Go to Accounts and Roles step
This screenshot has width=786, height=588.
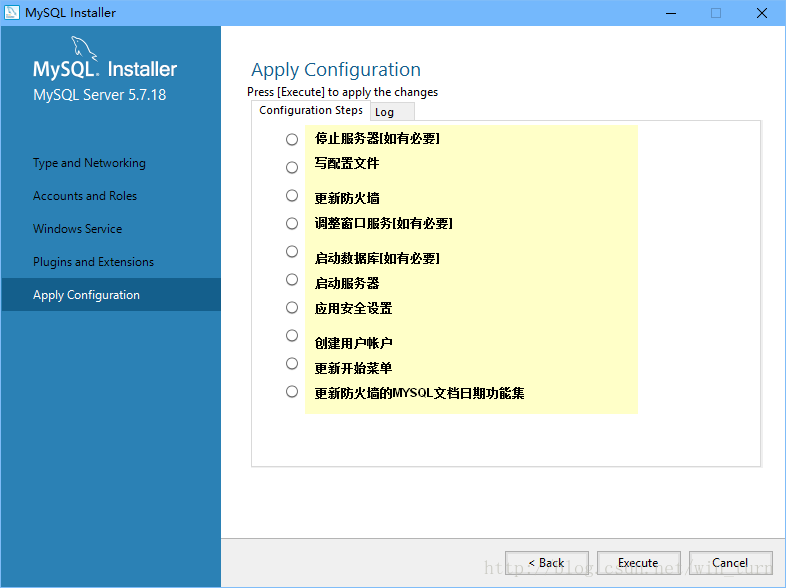[x=85, y=196]
